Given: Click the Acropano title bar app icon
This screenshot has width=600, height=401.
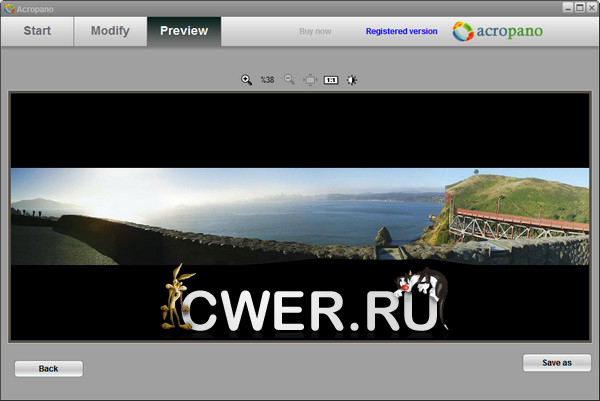Looking at the screenshot, I should coord(9,8).
